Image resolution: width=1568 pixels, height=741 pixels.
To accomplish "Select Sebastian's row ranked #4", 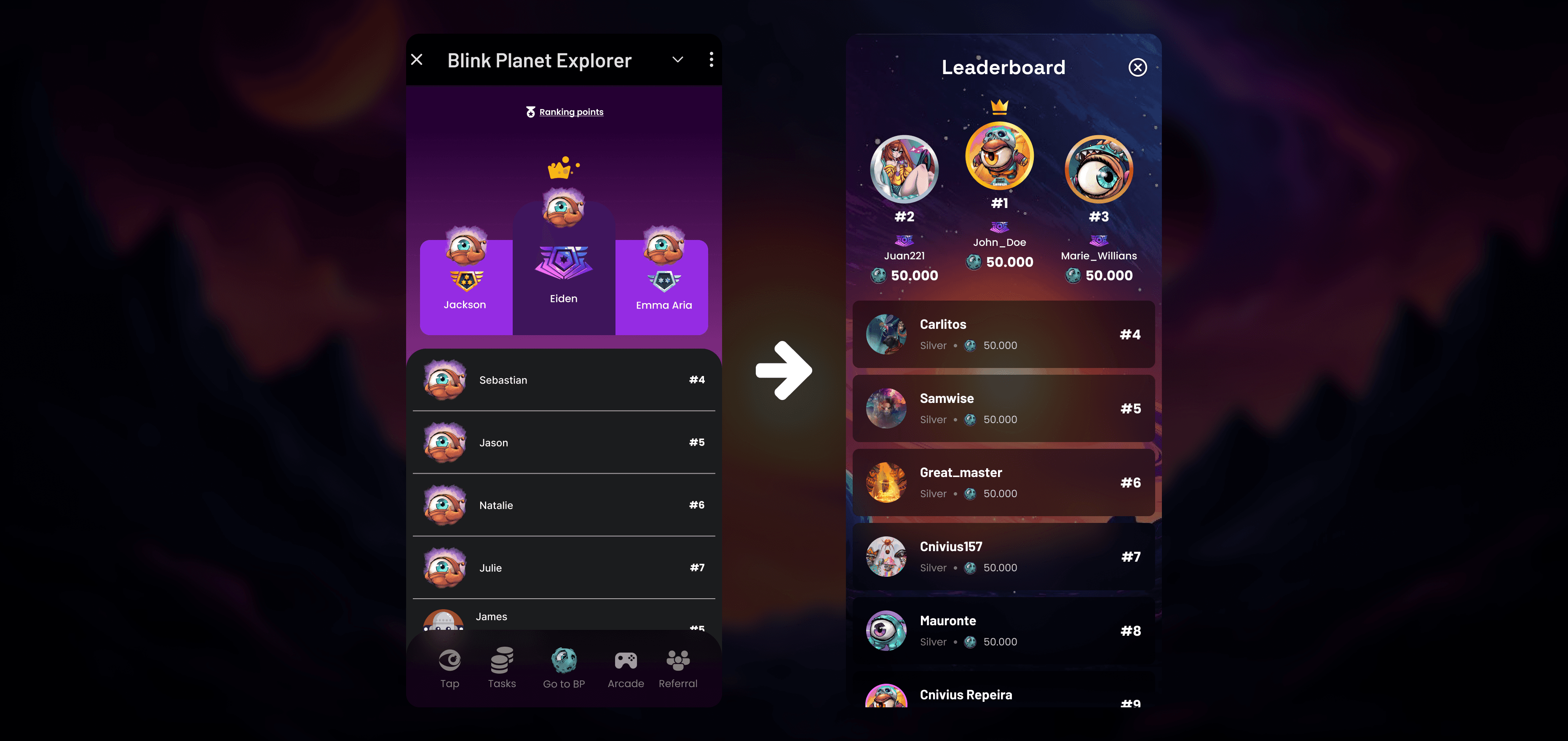I will point(564,380).
